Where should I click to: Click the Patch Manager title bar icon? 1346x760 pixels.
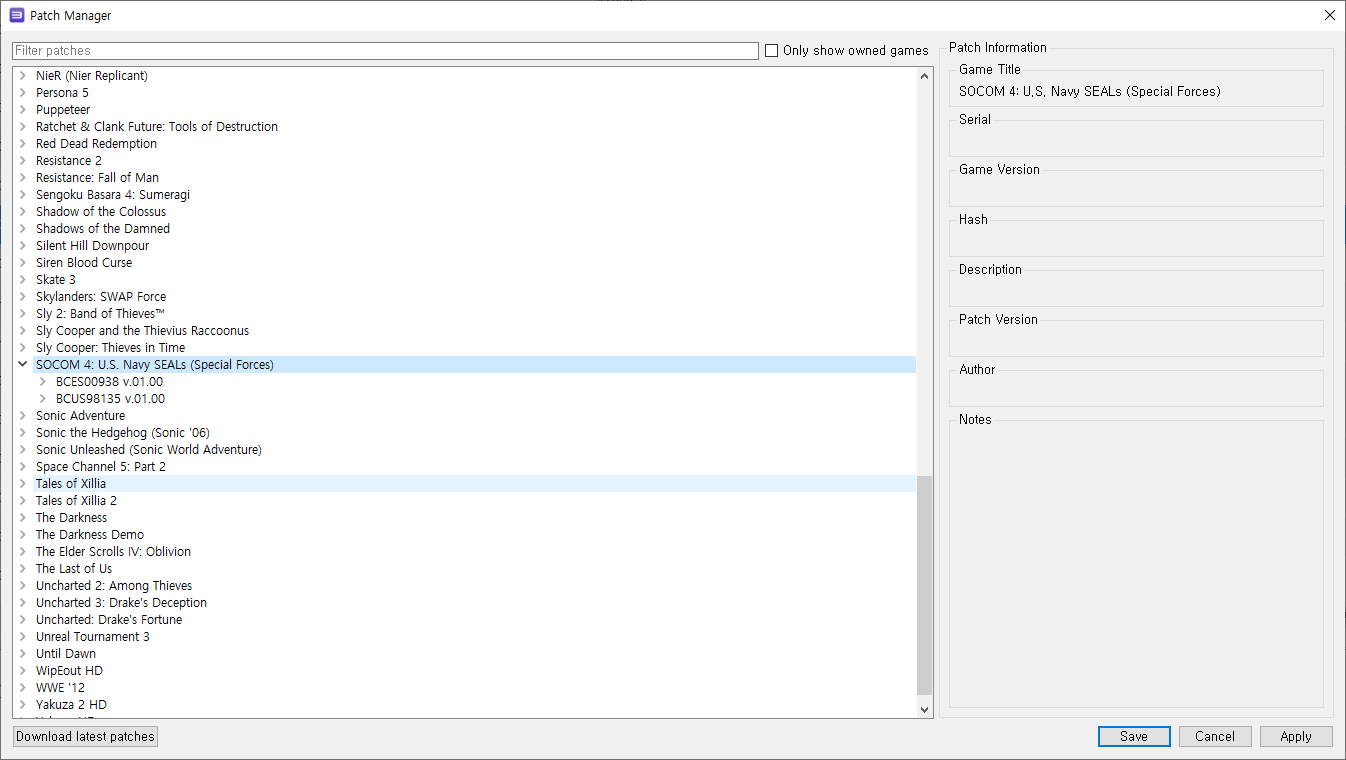pos(17,15)
